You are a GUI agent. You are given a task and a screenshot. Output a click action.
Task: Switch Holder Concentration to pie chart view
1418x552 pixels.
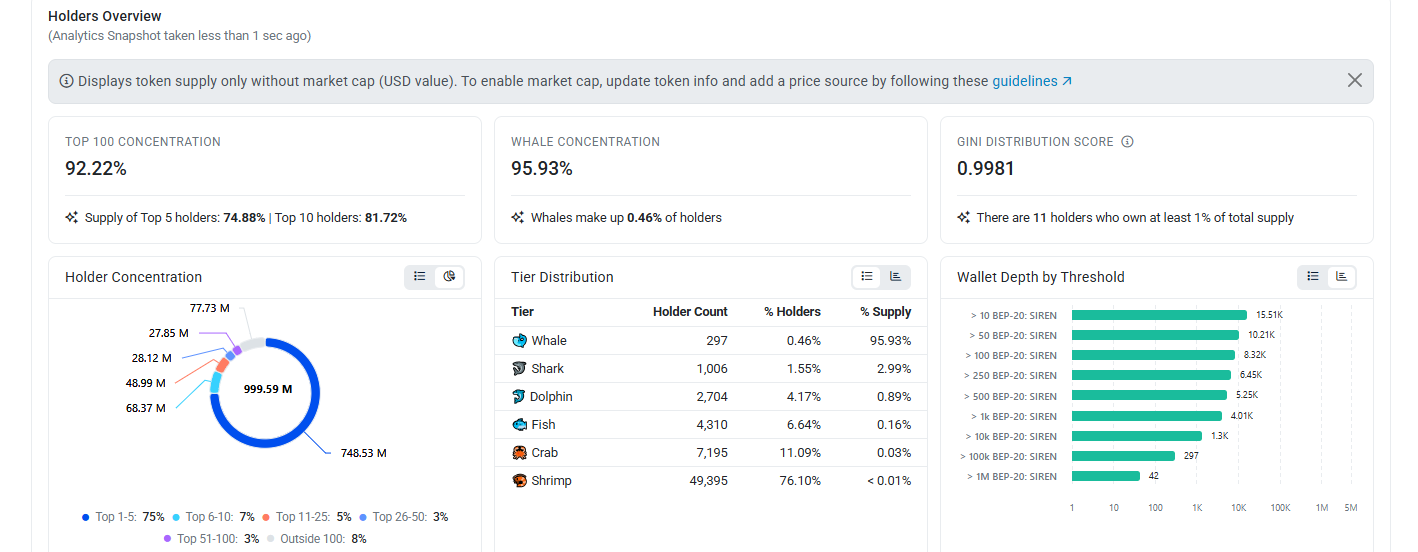449,277
